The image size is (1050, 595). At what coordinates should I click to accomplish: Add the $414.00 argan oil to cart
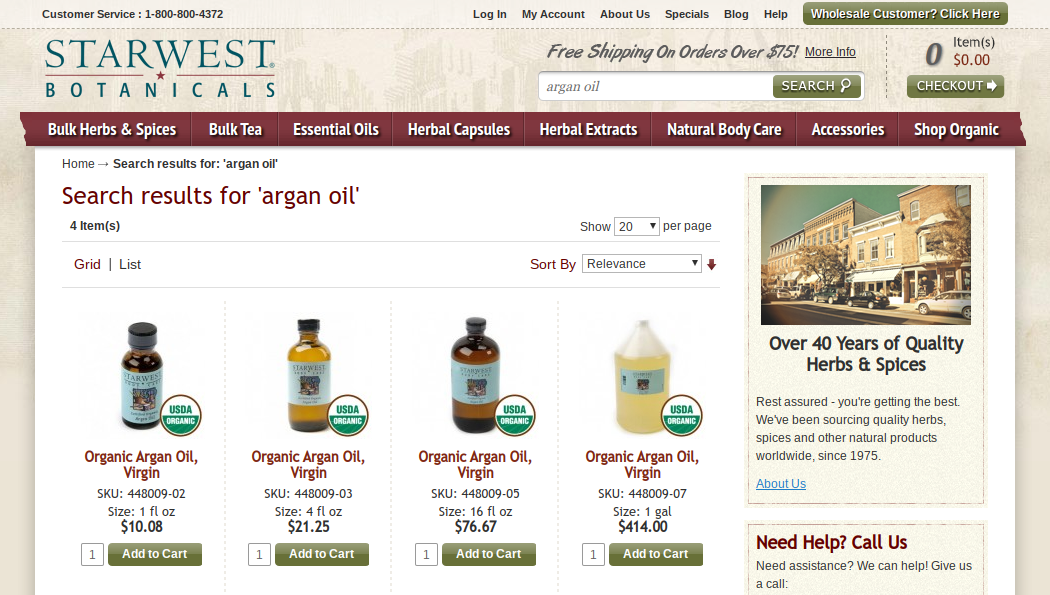pos(656,554)
